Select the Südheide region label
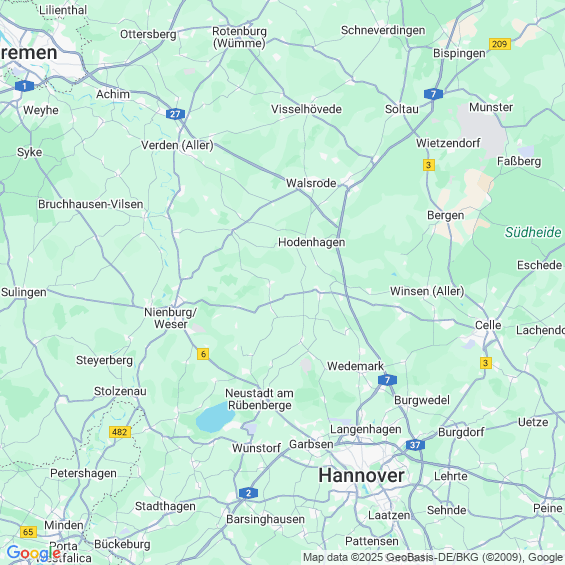565x565 pixels. [x=533, y=232]
